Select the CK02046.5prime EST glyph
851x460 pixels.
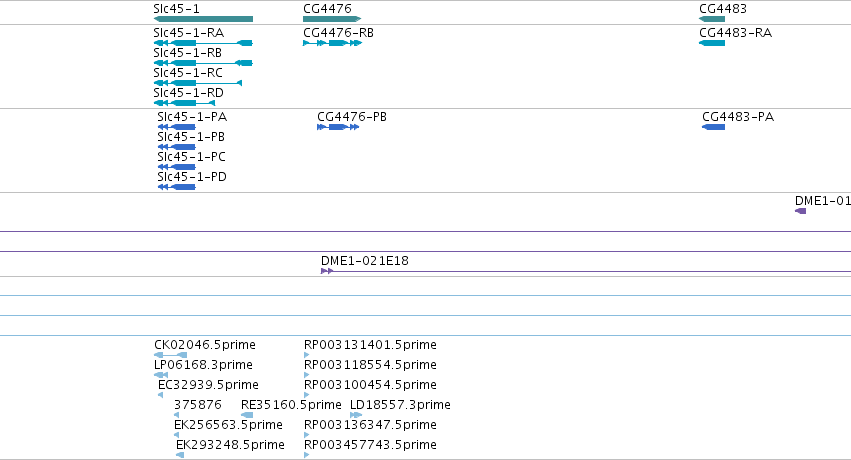(x=170, y=355)
